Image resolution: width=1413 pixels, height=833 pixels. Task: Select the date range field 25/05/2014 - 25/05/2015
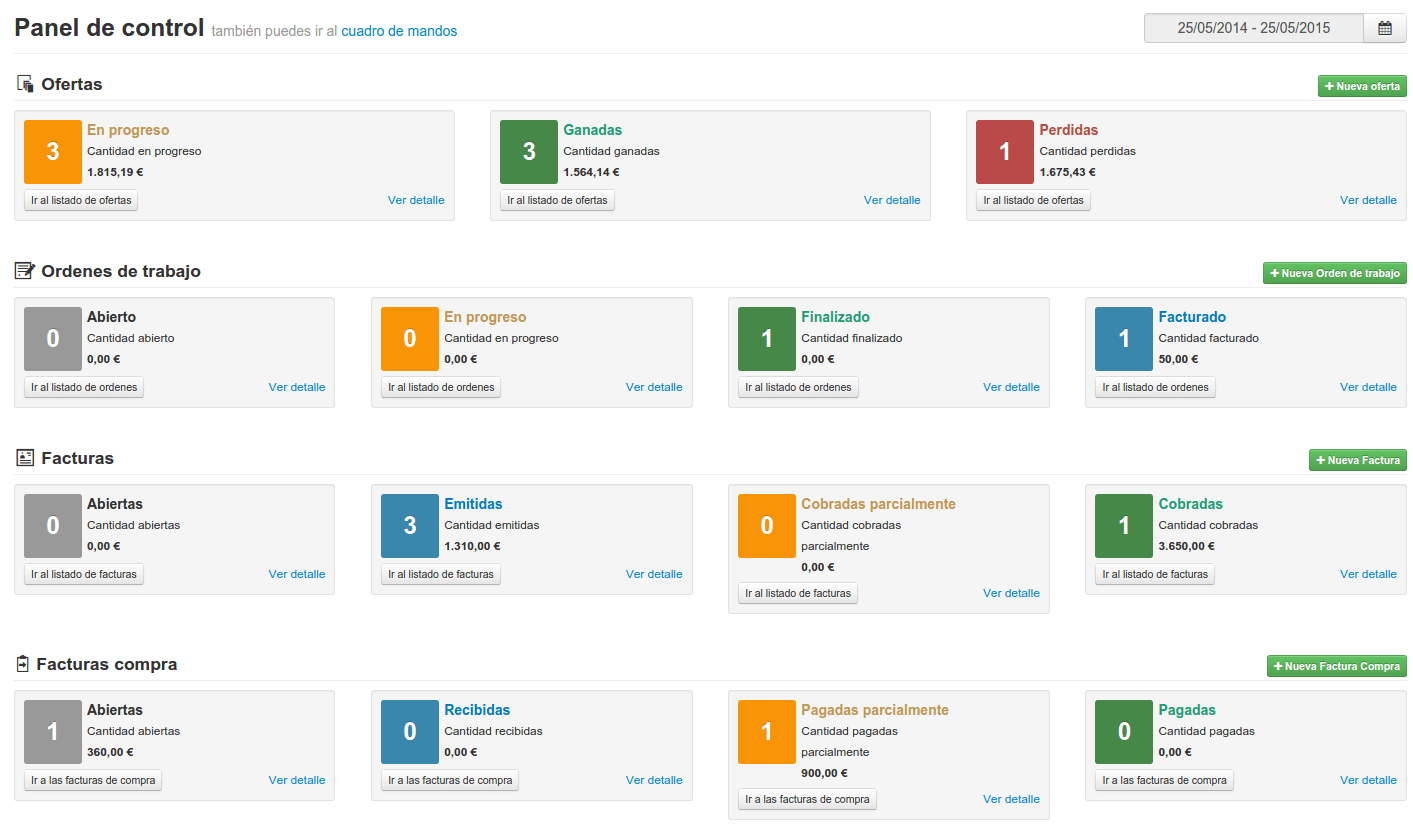(1254, 28)
